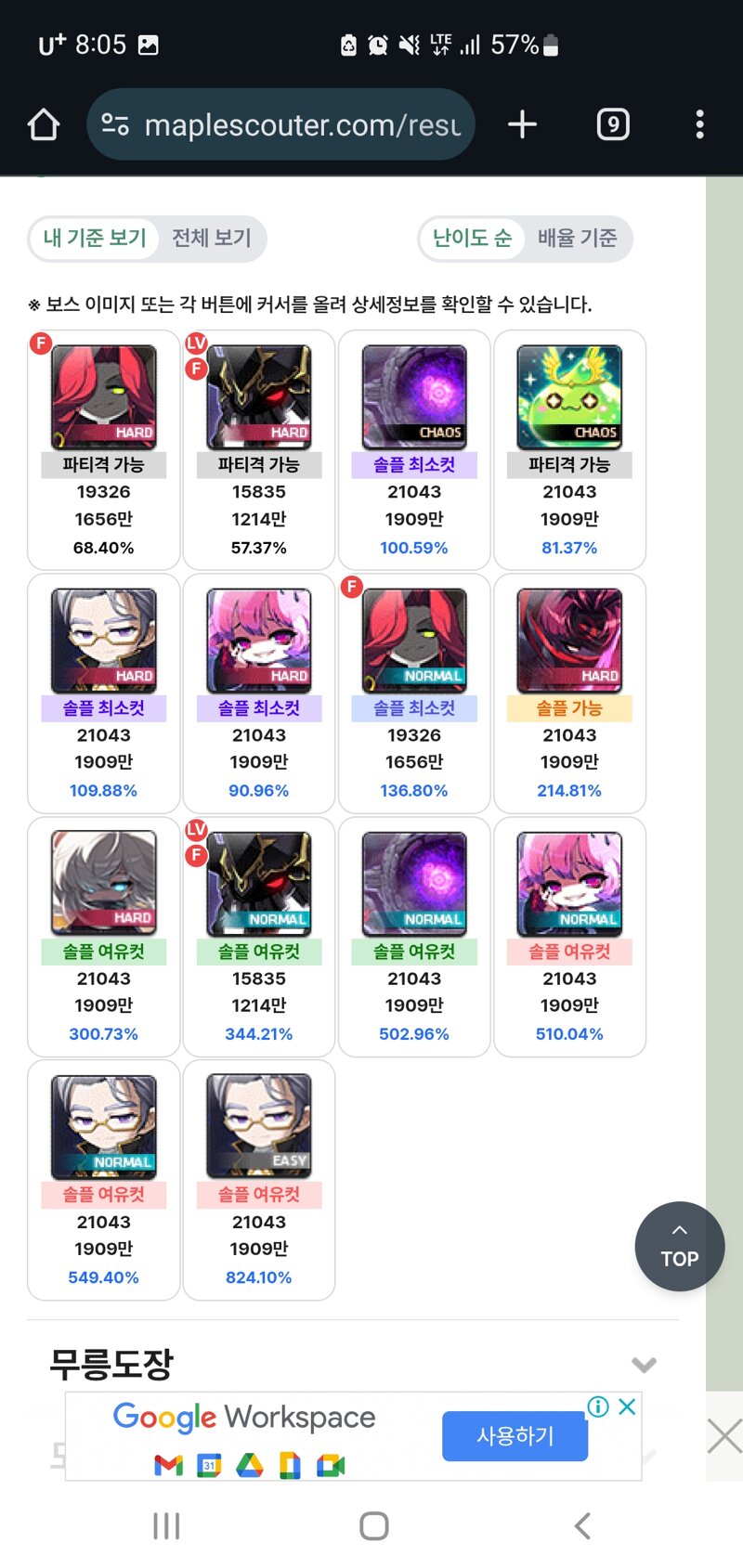Open the browser three-dot menu
Viewport: 743px width, 1568px height.
(x=699, y=124)
